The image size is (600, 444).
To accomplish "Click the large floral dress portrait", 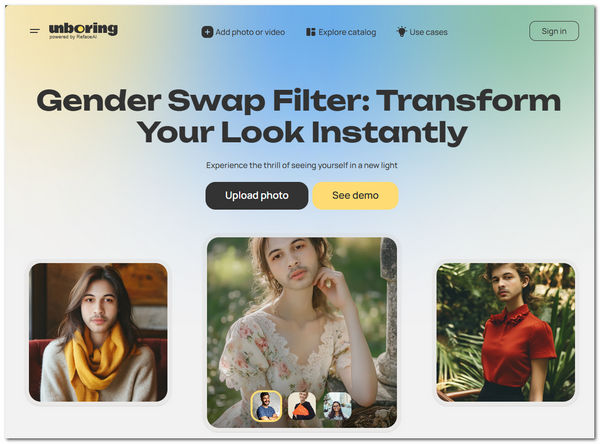I will [302, 332].
